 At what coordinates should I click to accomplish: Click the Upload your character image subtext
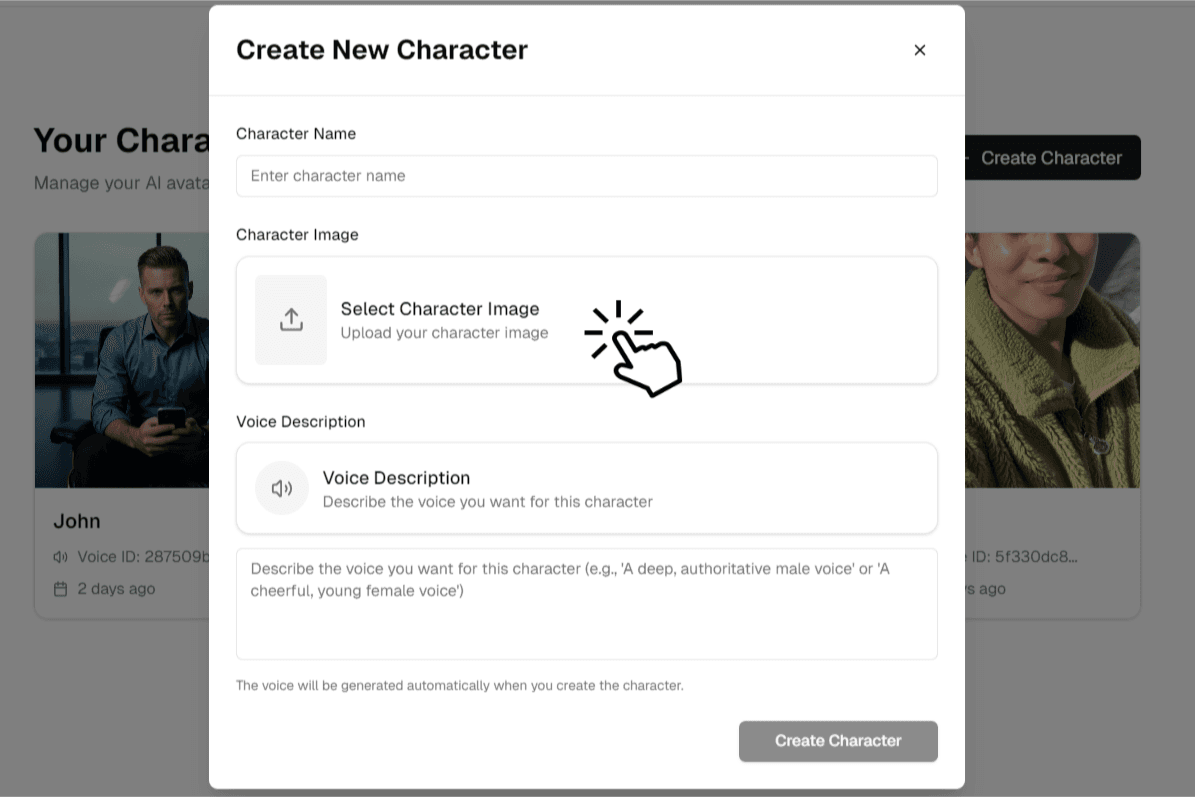coord(444,333)
